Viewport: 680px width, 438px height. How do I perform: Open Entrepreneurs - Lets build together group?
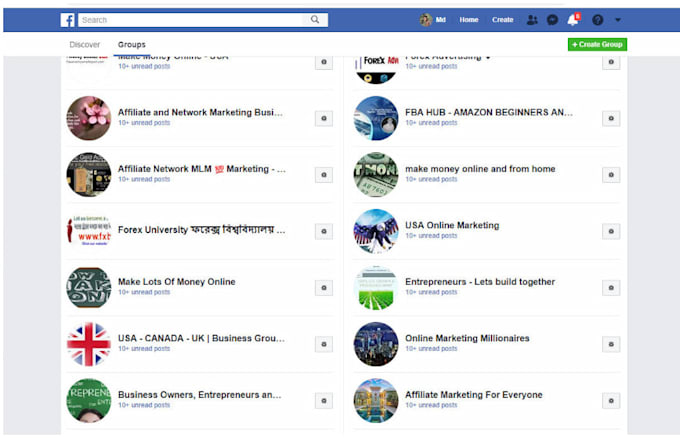[x=480, y=282]
